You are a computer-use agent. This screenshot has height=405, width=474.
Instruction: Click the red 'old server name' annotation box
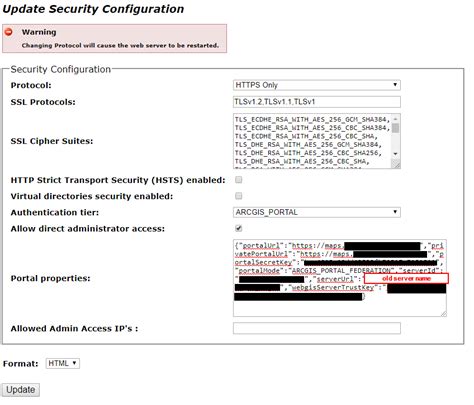[x=406, y=278]
